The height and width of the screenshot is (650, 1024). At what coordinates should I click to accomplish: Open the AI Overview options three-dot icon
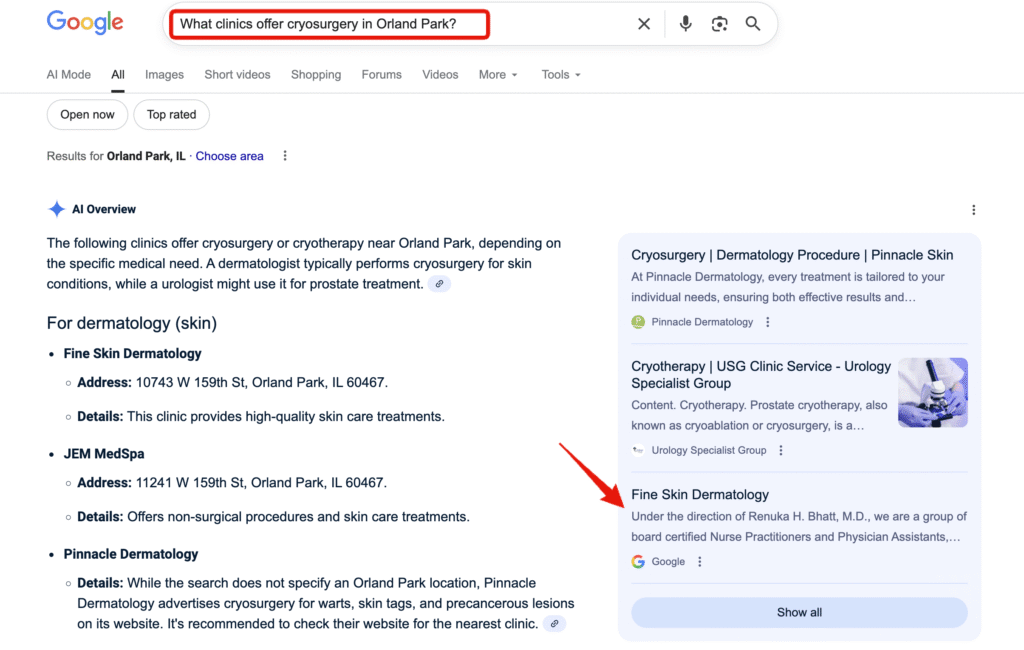pos(974,210)
